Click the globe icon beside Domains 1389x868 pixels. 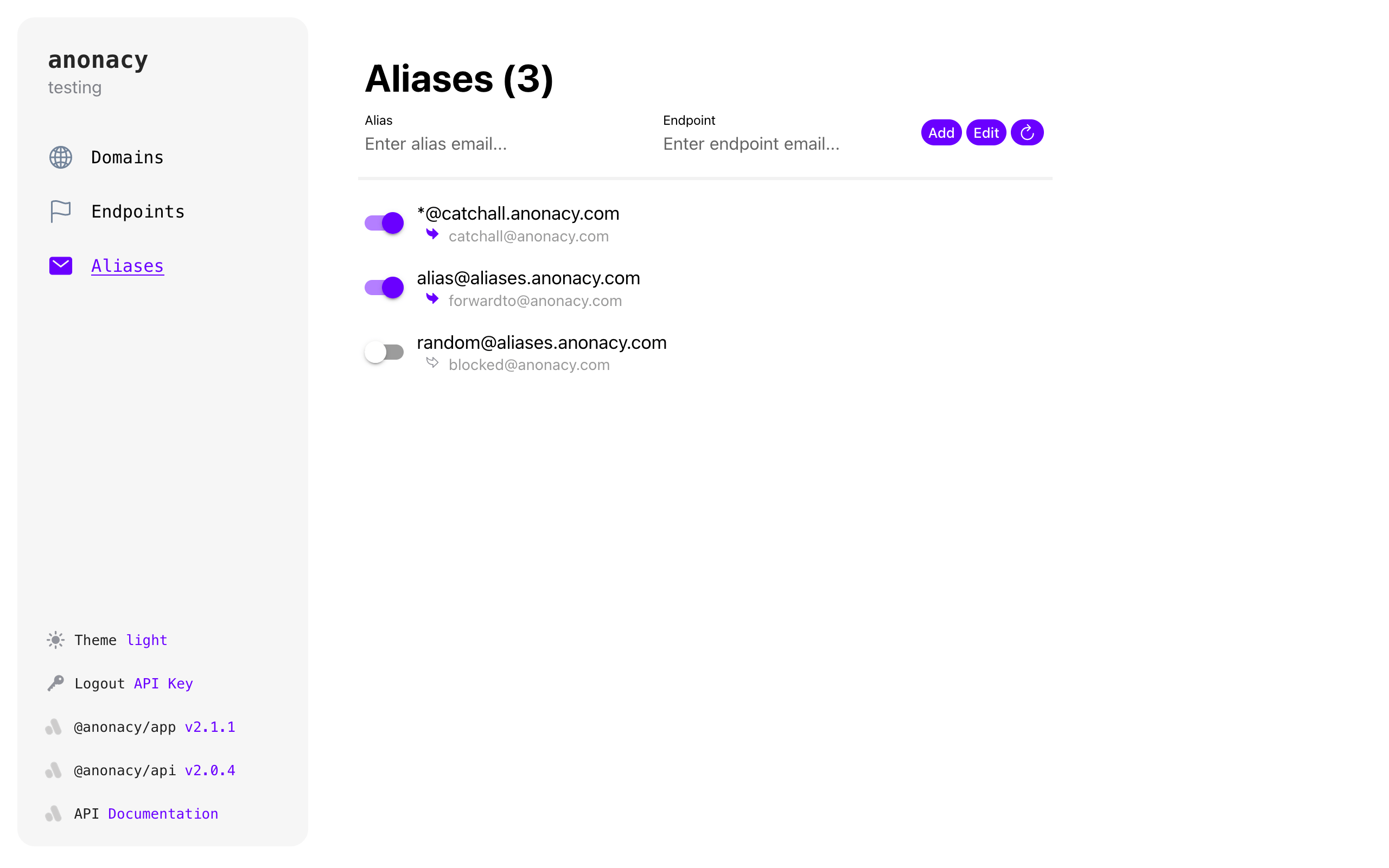60,157
